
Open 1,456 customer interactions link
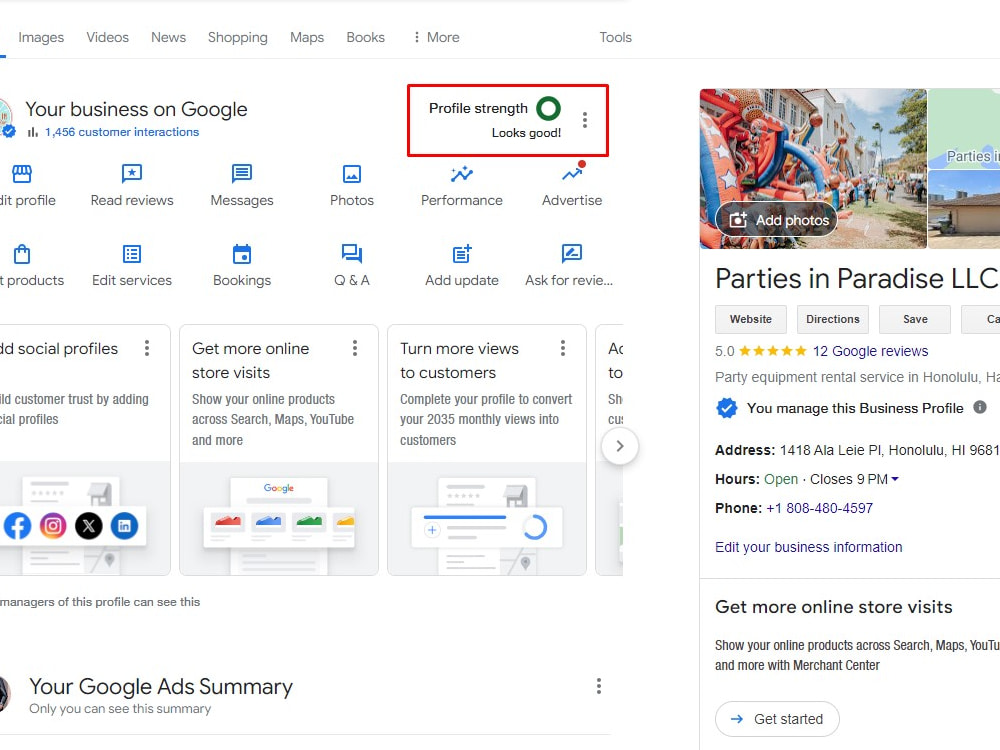122,132
